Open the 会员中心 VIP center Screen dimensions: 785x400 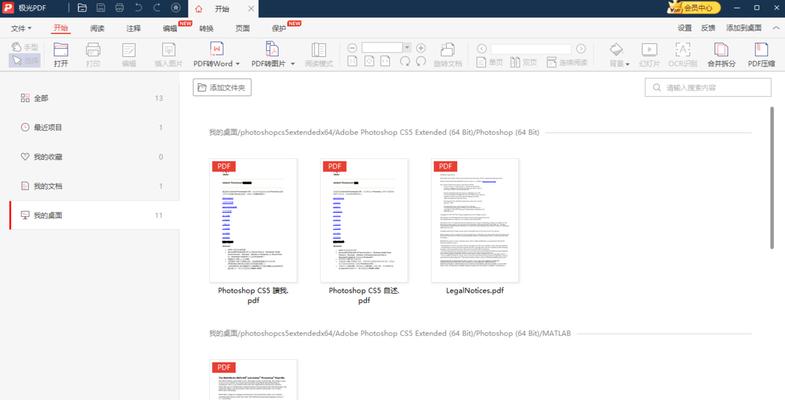(694, 8)
